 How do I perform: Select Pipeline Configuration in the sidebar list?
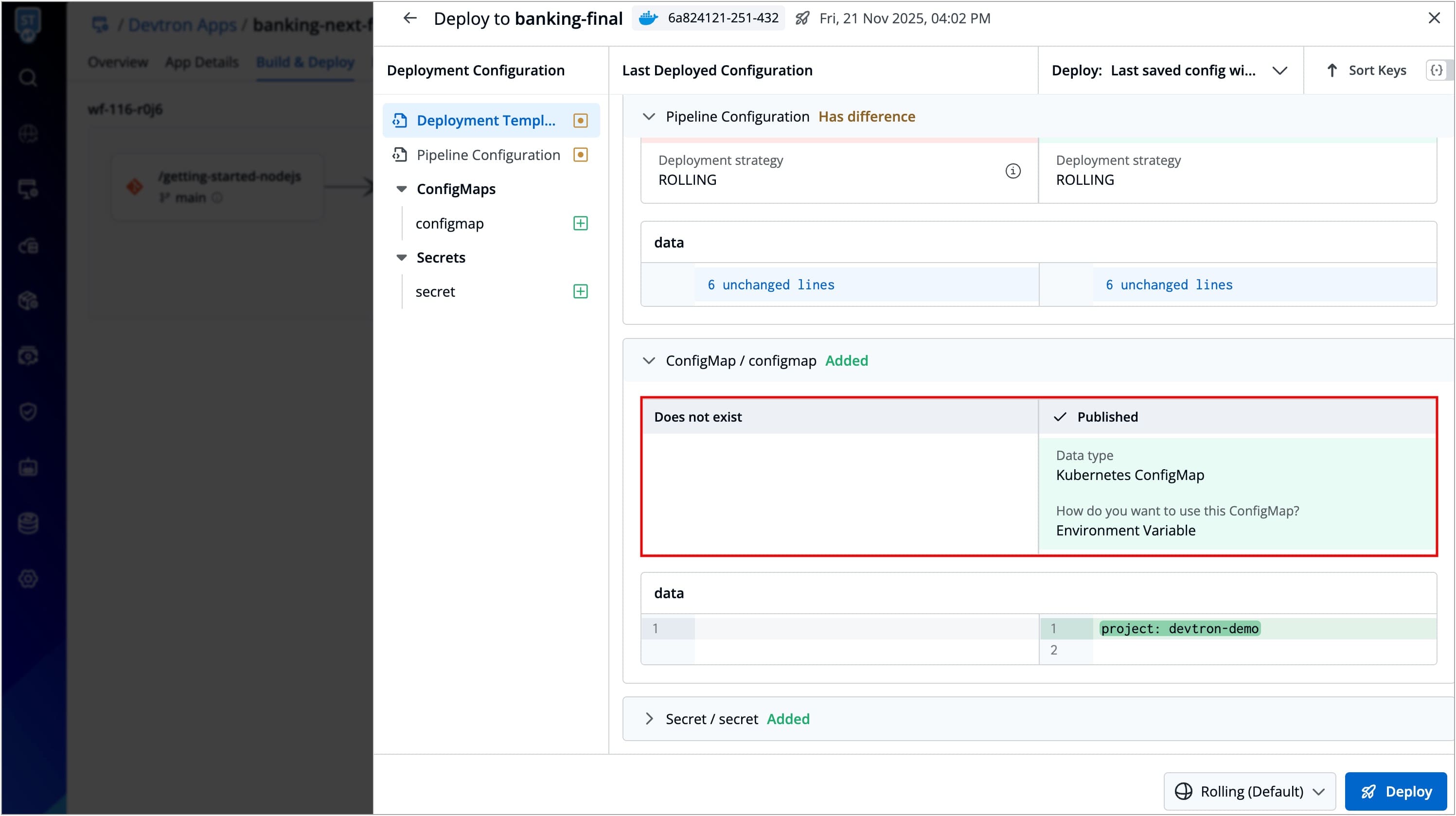[488, 155]
